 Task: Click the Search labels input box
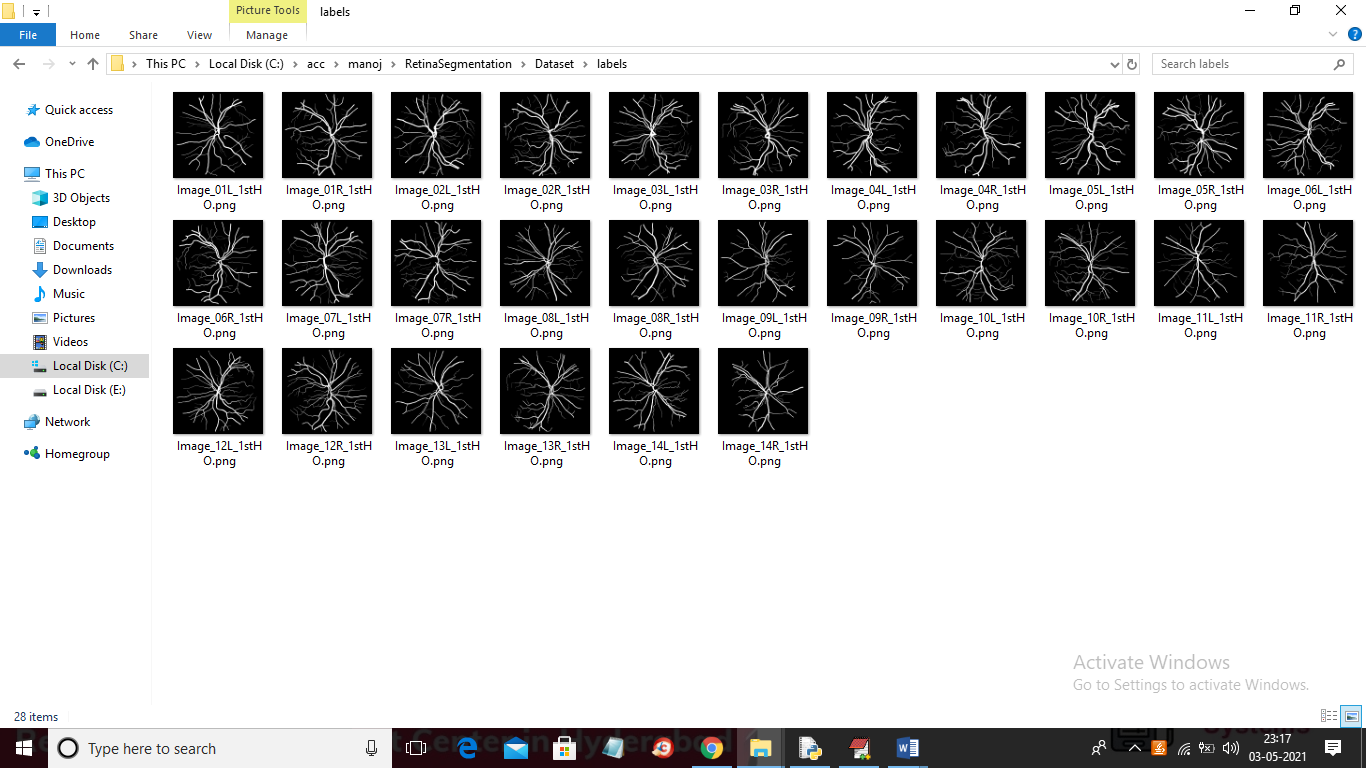(x=1243, y=64)
